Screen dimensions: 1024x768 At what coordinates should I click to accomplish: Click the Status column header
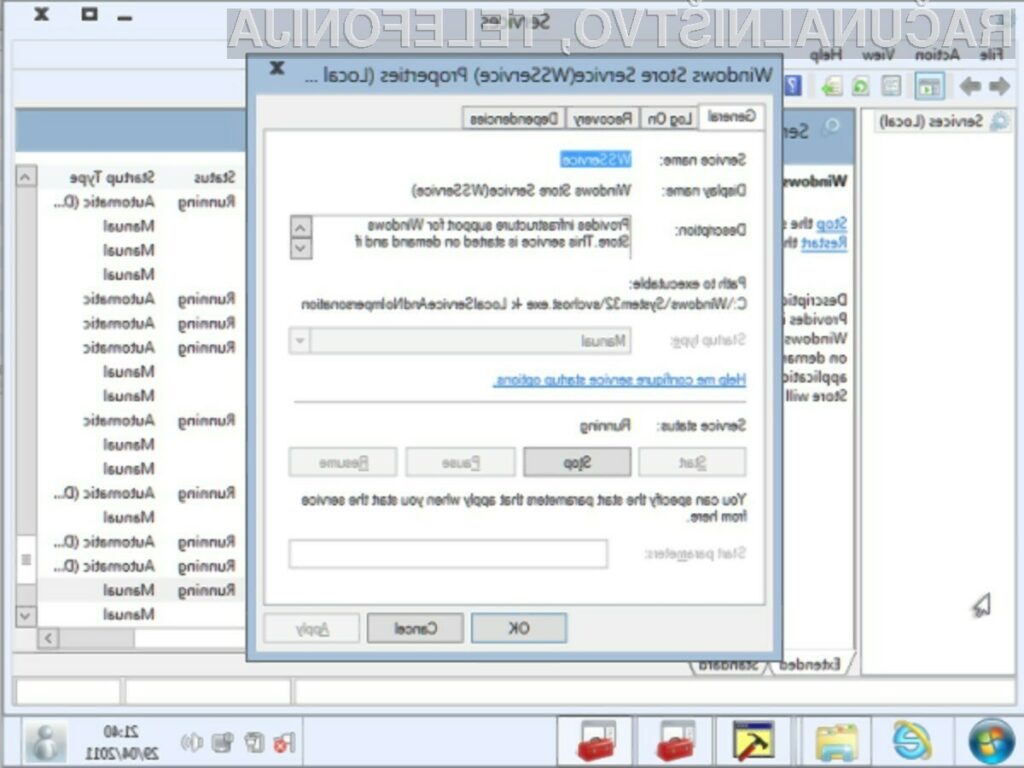214,177
